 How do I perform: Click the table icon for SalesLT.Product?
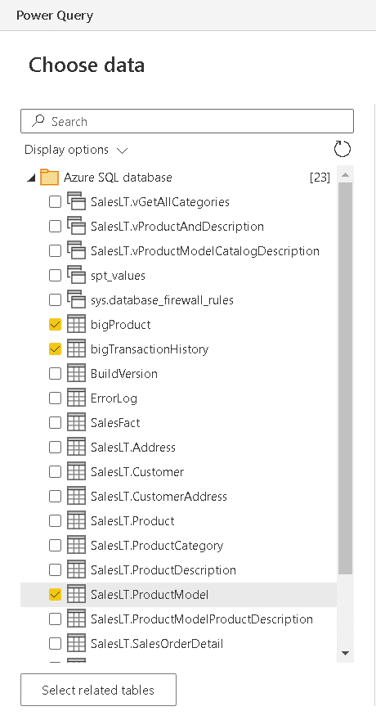click(76, 521)
